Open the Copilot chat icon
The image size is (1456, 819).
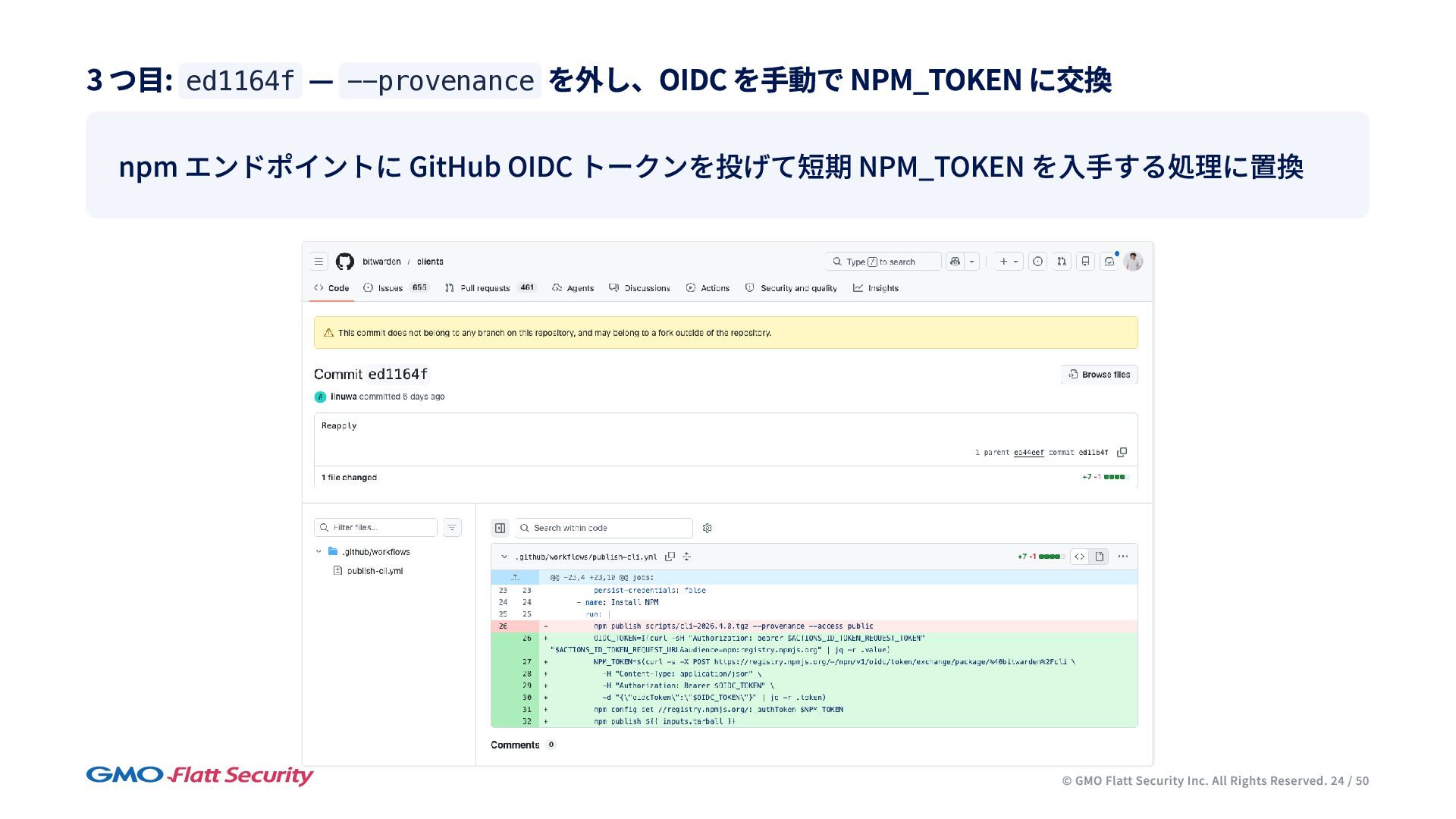pos(955,262)
